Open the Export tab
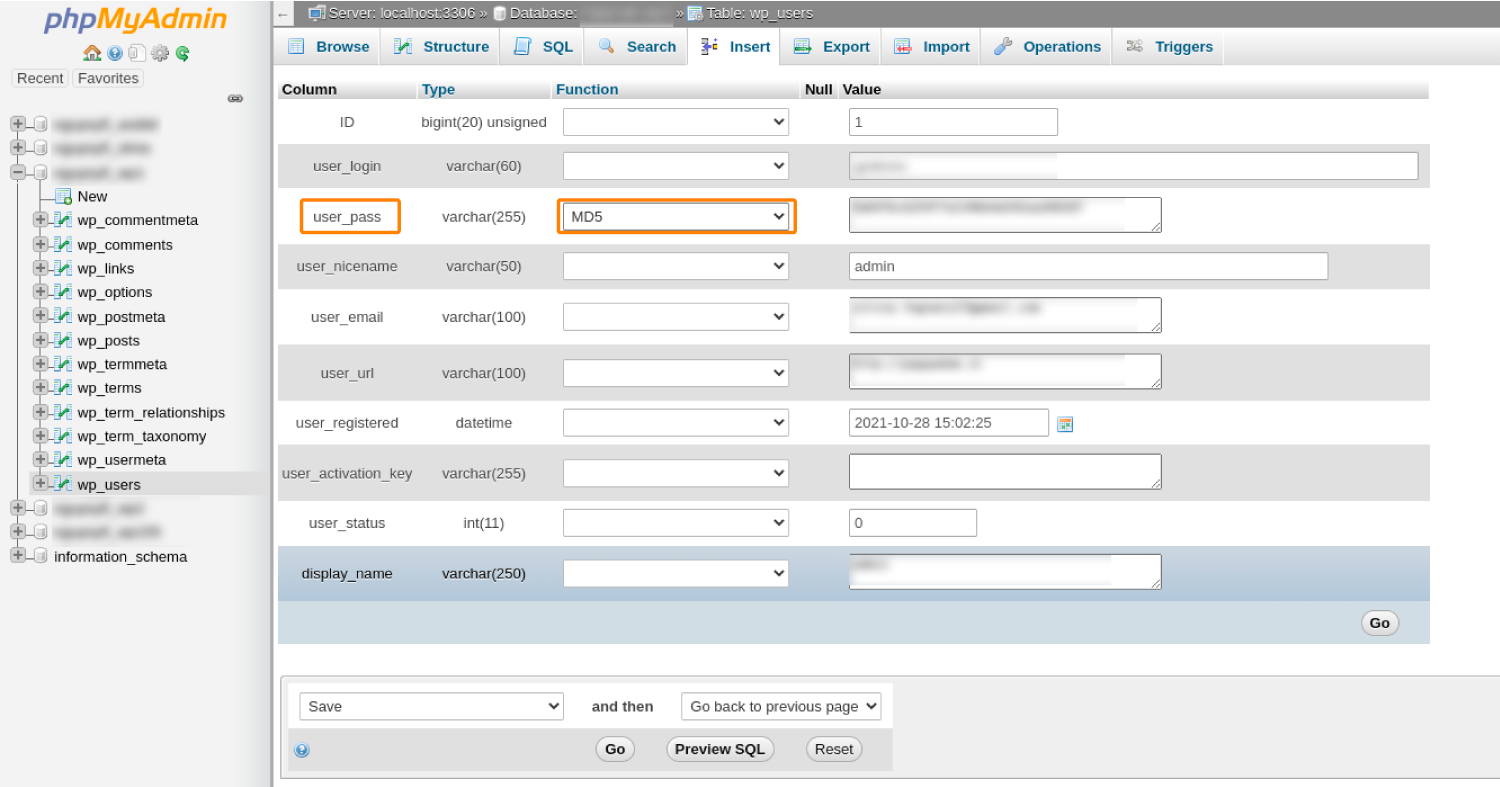This screenshot has width=1500, height=787. (x=831, y=47)
